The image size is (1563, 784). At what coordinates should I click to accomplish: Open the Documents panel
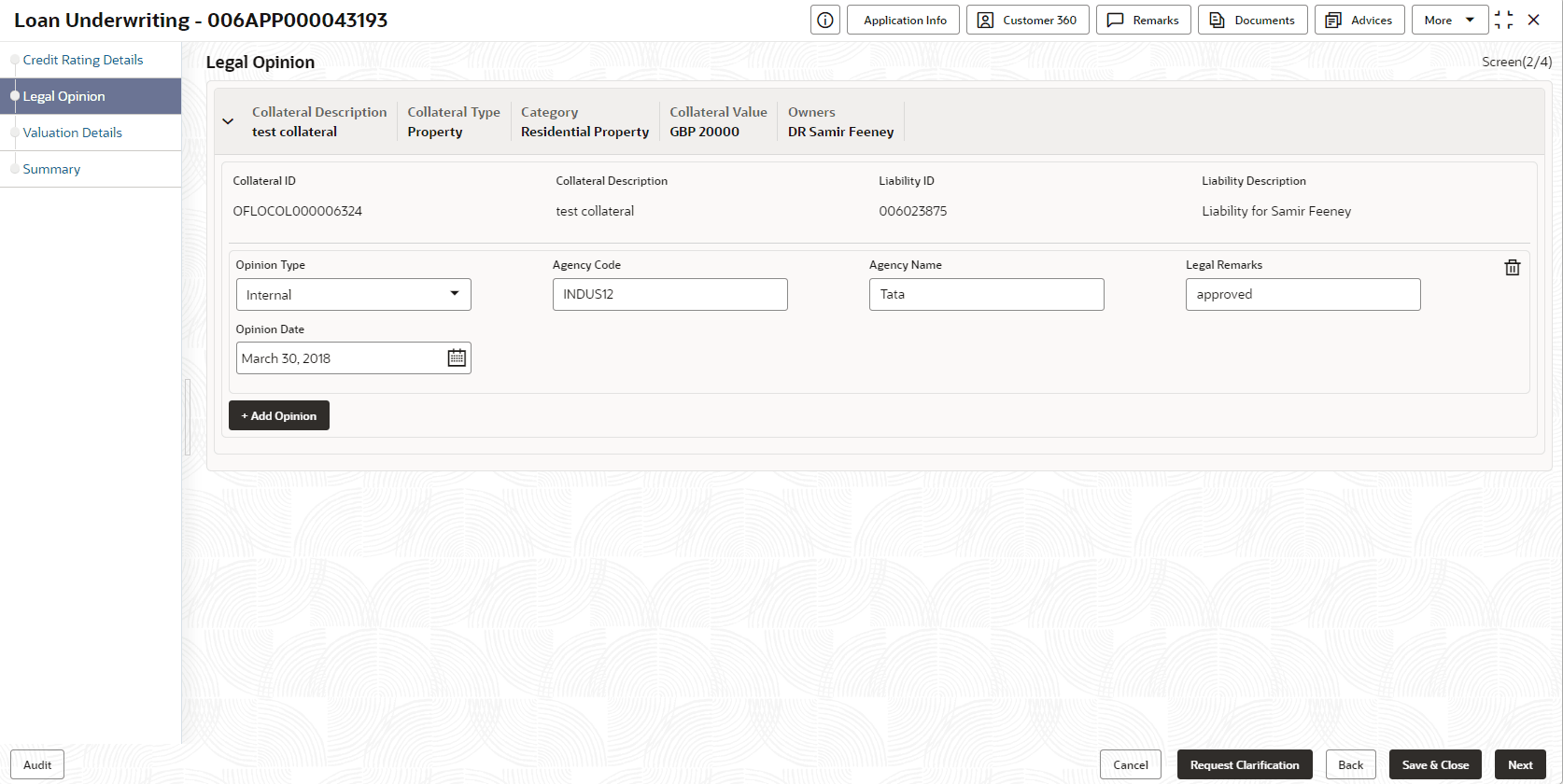tap(1252, 20)
